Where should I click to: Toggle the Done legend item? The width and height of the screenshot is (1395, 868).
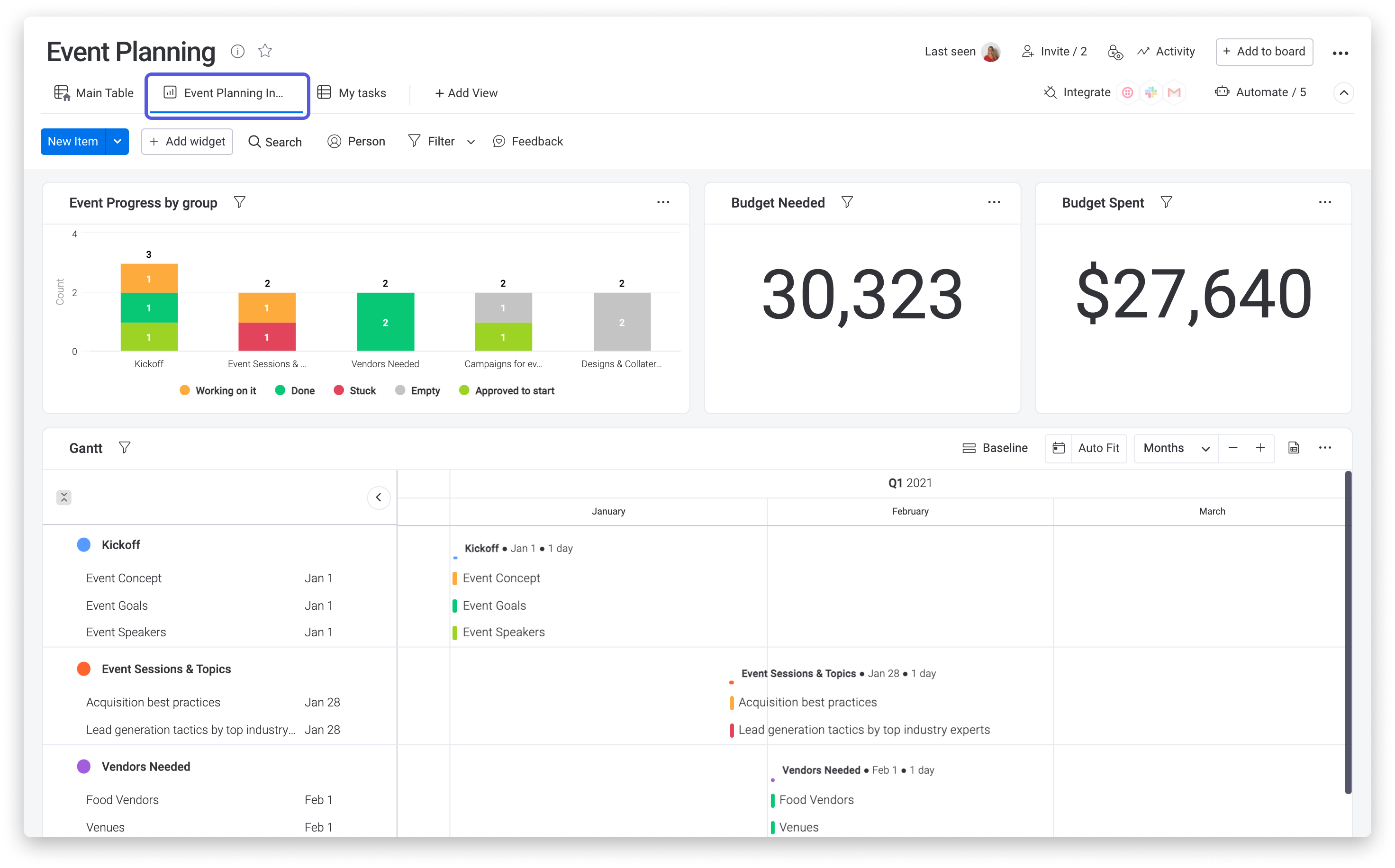(295, 390)
